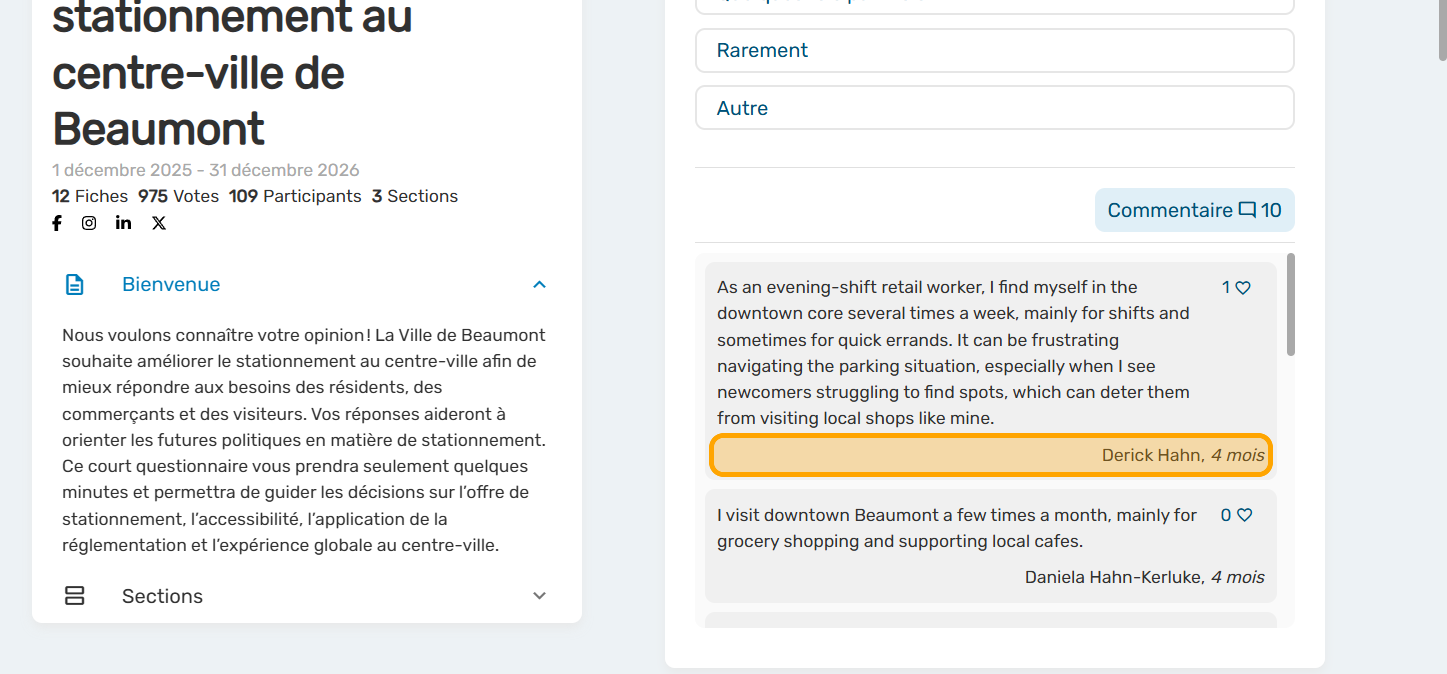Collapse the Bienvenue section chevron
Image resolution: width=1447 pixels, height=674 pixels.
click(539, 285)
